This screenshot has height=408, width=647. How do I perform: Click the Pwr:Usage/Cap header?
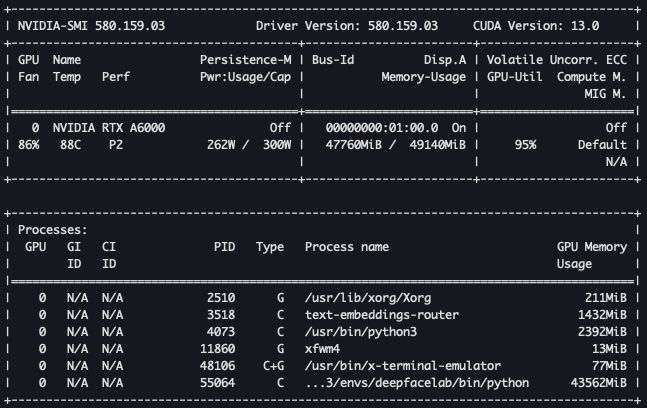point(246,77)
